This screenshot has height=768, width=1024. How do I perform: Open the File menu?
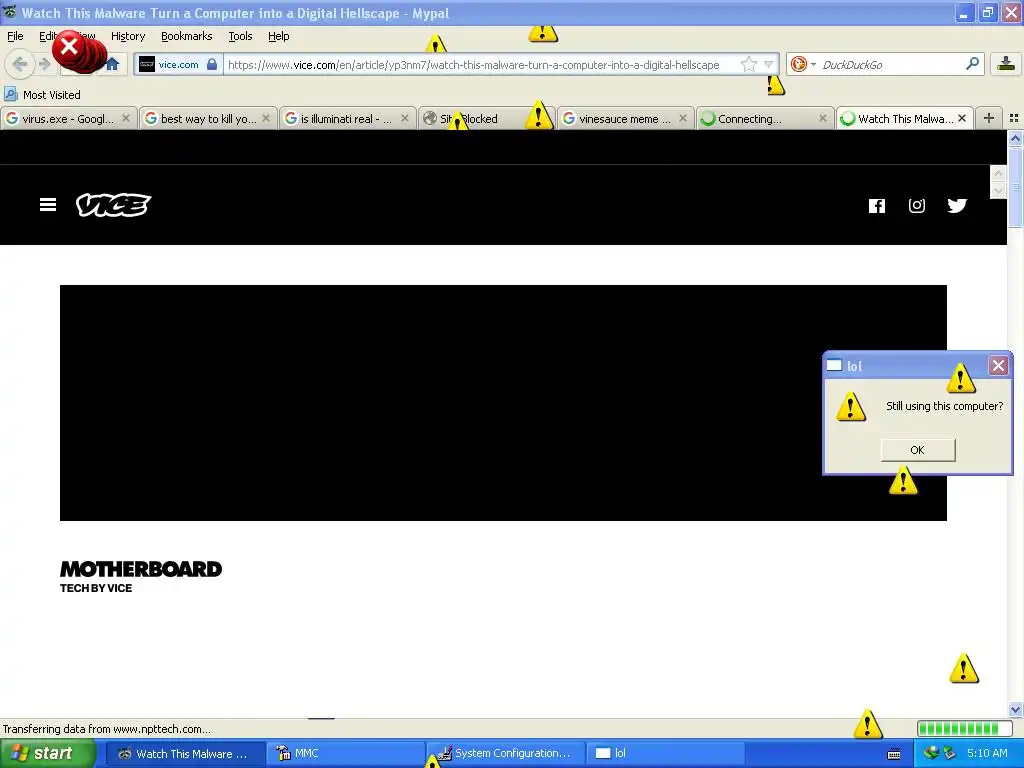pos(15,36)
